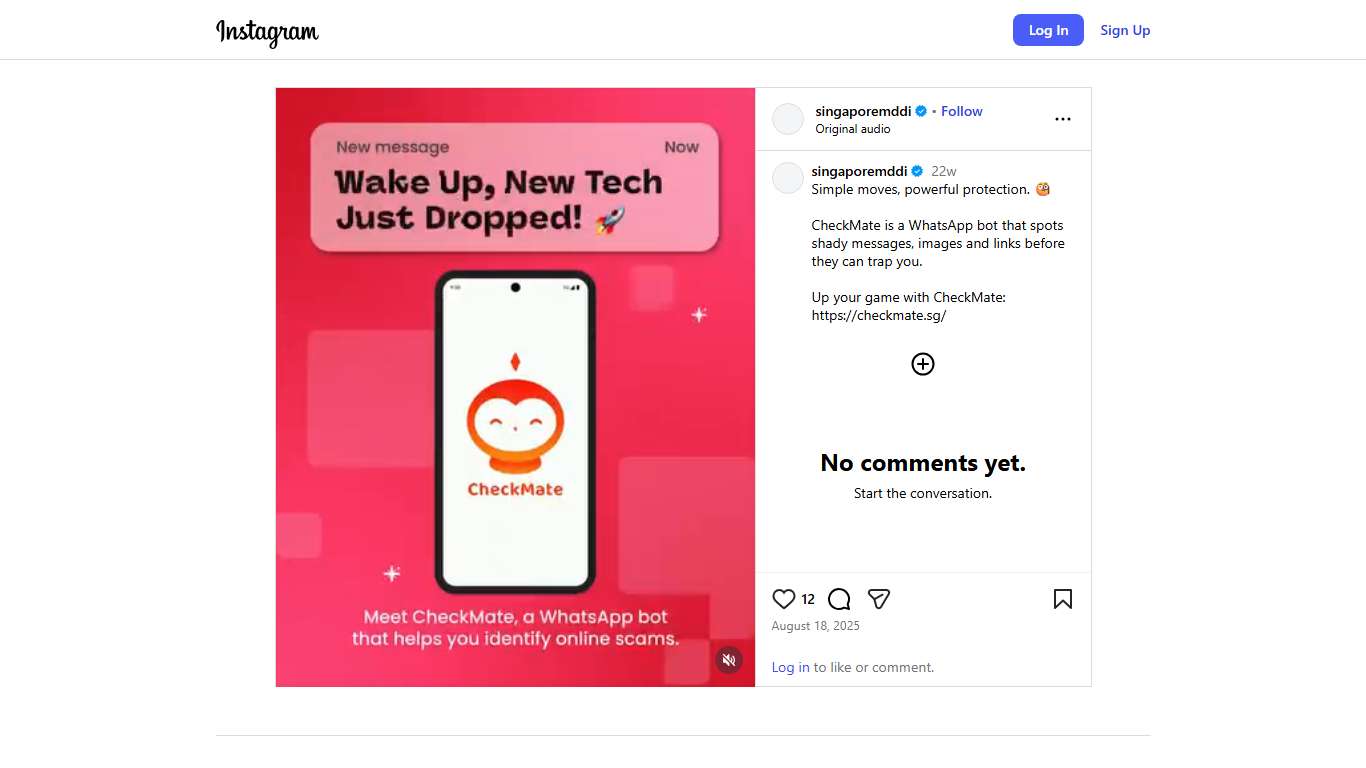Unmute the video audio
The image size is (1366, 768).
729,660
